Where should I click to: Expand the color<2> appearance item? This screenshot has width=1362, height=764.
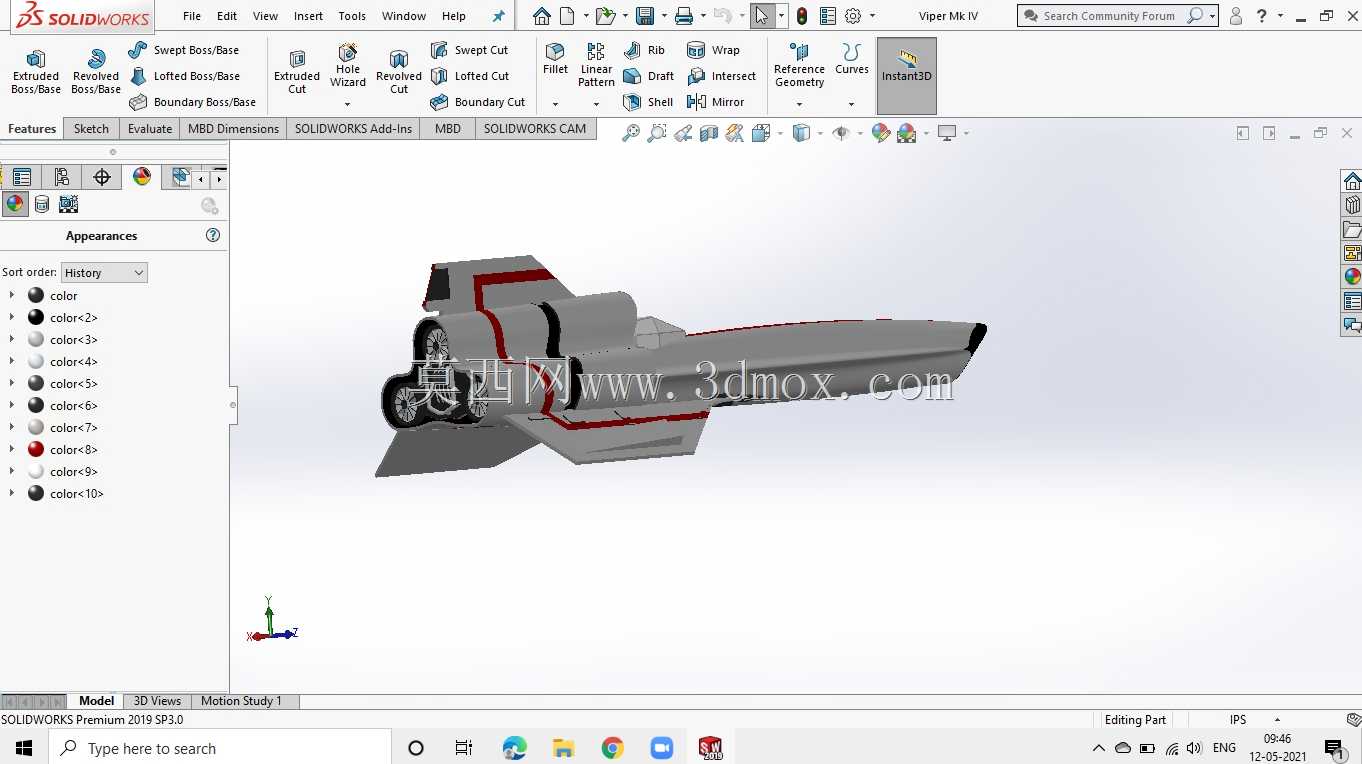coord(11,318)
